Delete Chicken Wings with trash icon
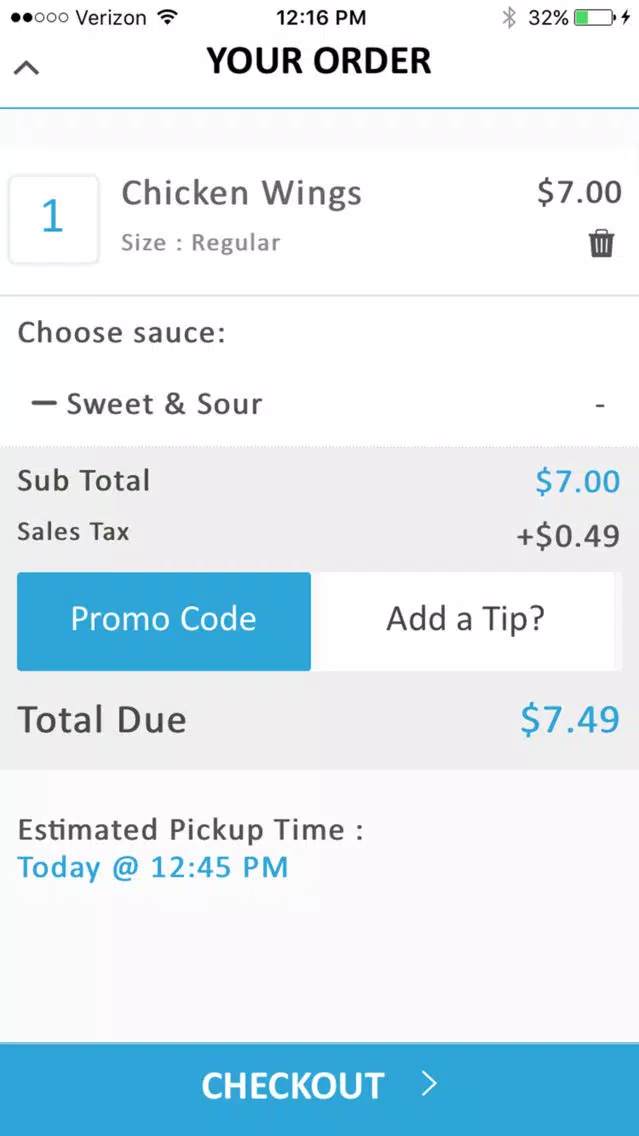This screenshot has width=639, height=1136. click(x=601, y=243)
